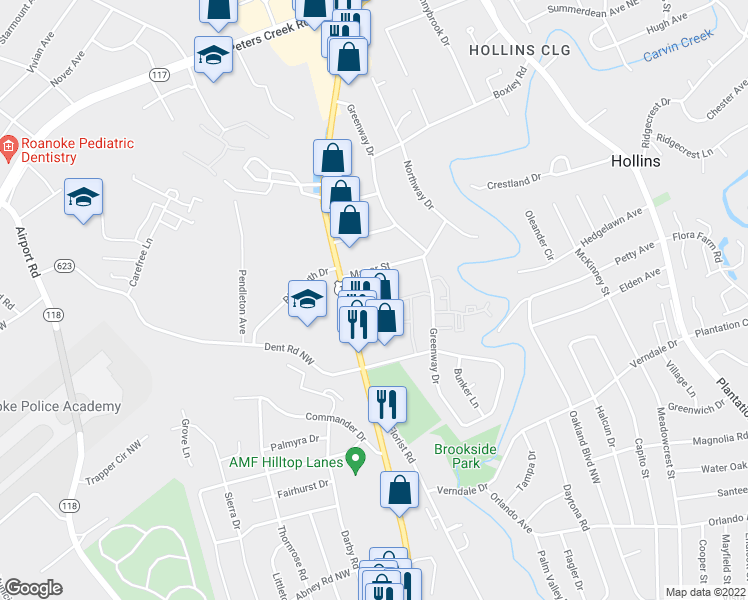
Task: Click the Hollins town label
Action: point(636,161)
